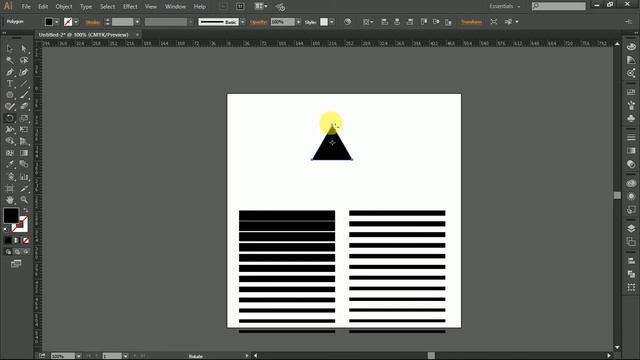The image size is (640, 360).
Task: Select the Zoom tool
Action: (24, 200)
